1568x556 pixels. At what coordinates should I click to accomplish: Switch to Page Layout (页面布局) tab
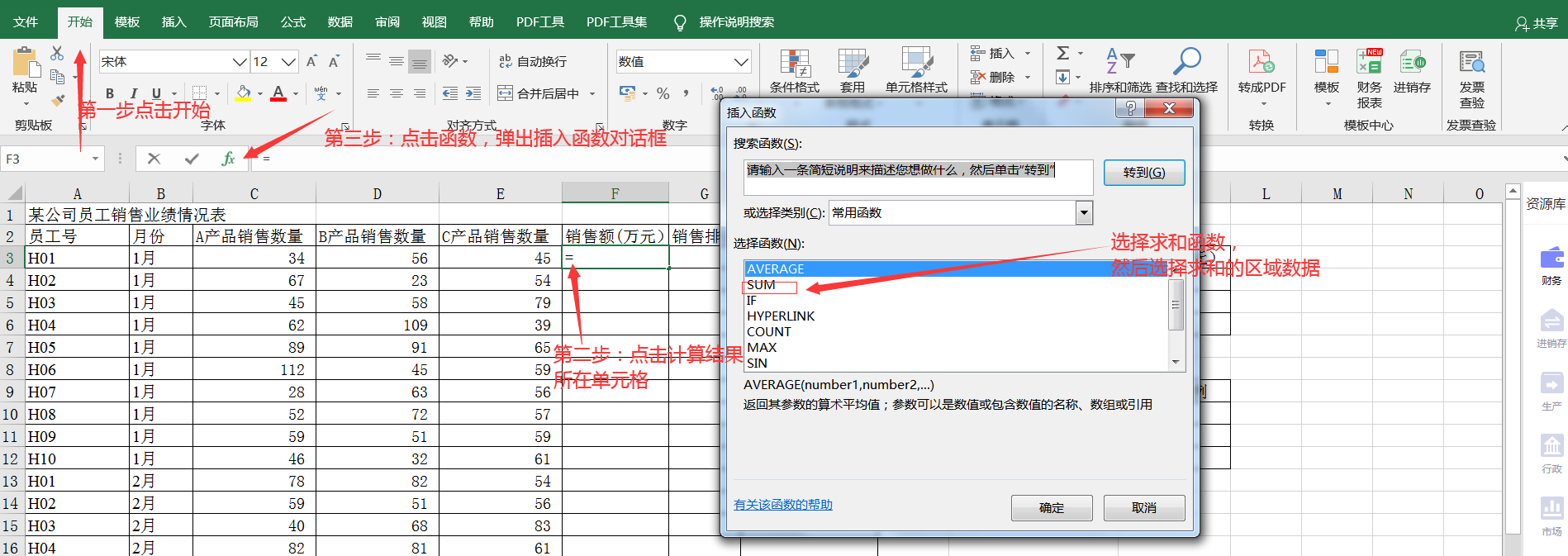click(x=233, y=22)
